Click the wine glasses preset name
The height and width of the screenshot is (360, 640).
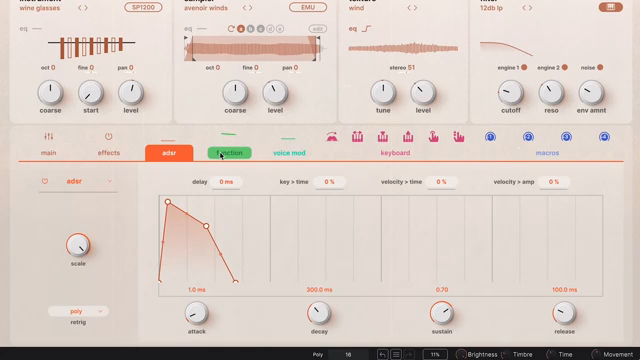[40, 8]
